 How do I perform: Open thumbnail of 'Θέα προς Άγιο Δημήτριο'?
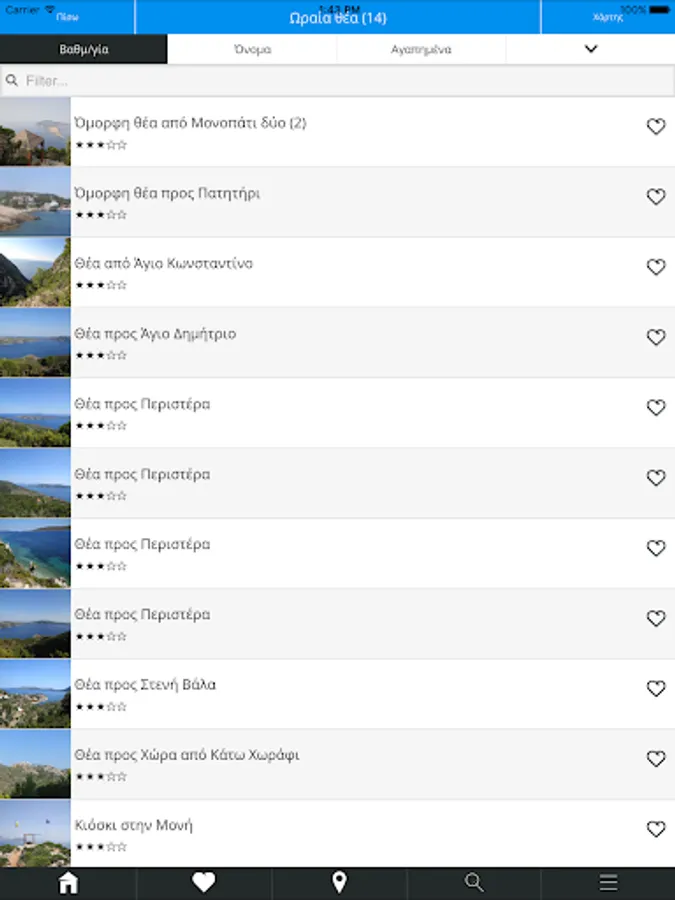[35, 342]
